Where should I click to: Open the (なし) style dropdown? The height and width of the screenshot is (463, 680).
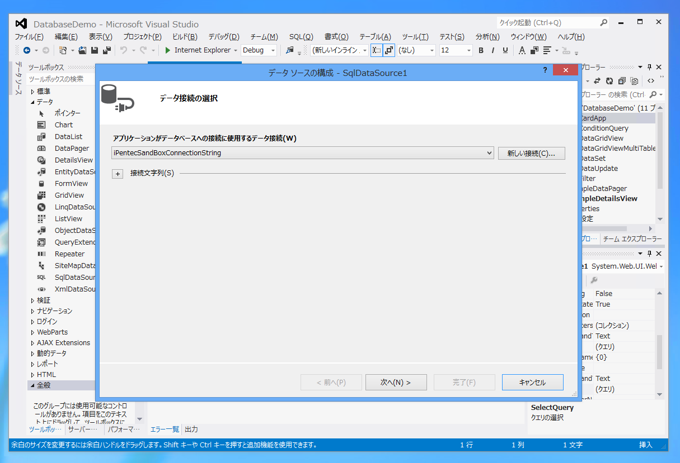coord(432,51)
